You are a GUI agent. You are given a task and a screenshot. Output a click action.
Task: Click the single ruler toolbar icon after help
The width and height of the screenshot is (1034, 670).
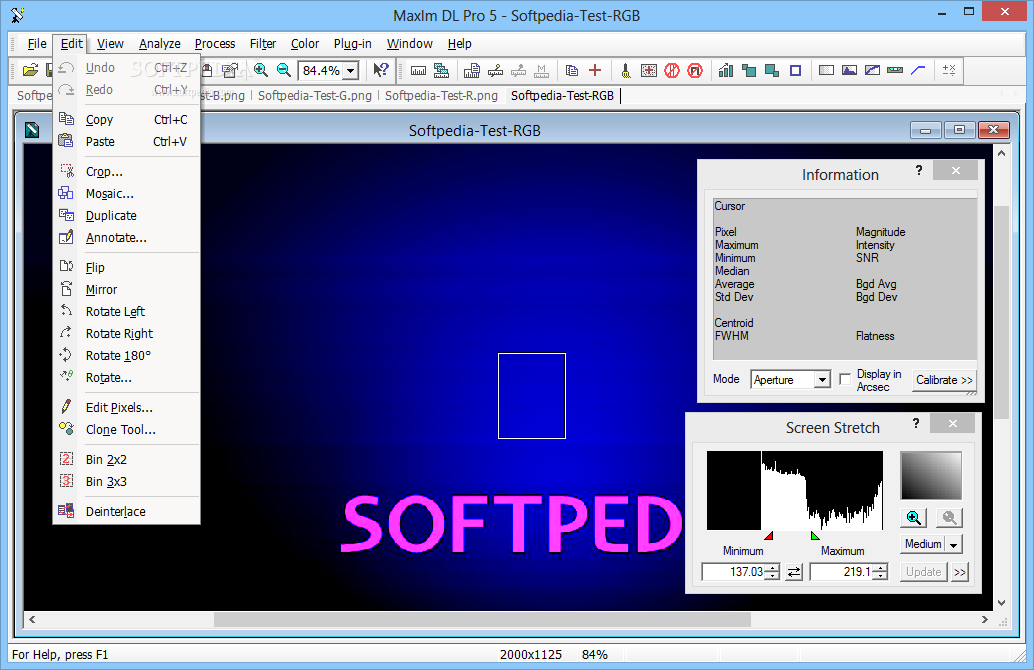click(418, 70)
